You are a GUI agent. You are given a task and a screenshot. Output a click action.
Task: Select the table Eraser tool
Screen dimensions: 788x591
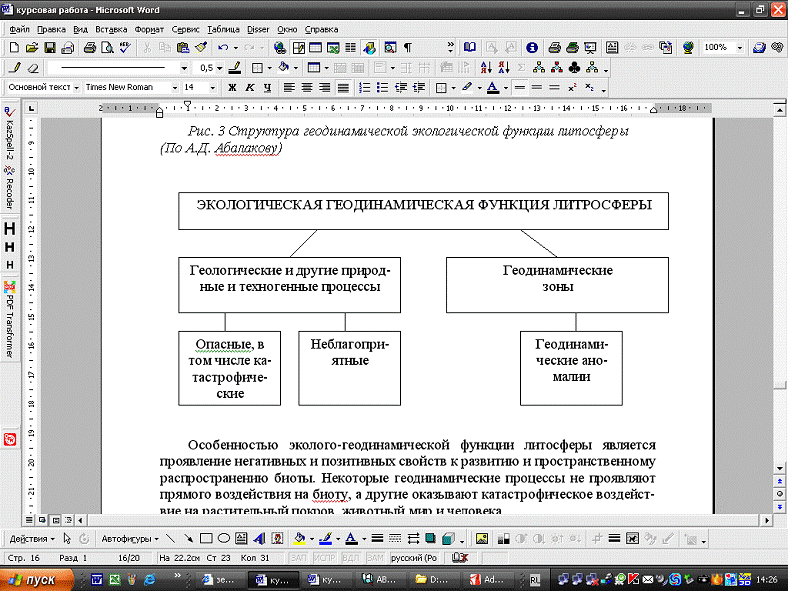pos(32,68)
